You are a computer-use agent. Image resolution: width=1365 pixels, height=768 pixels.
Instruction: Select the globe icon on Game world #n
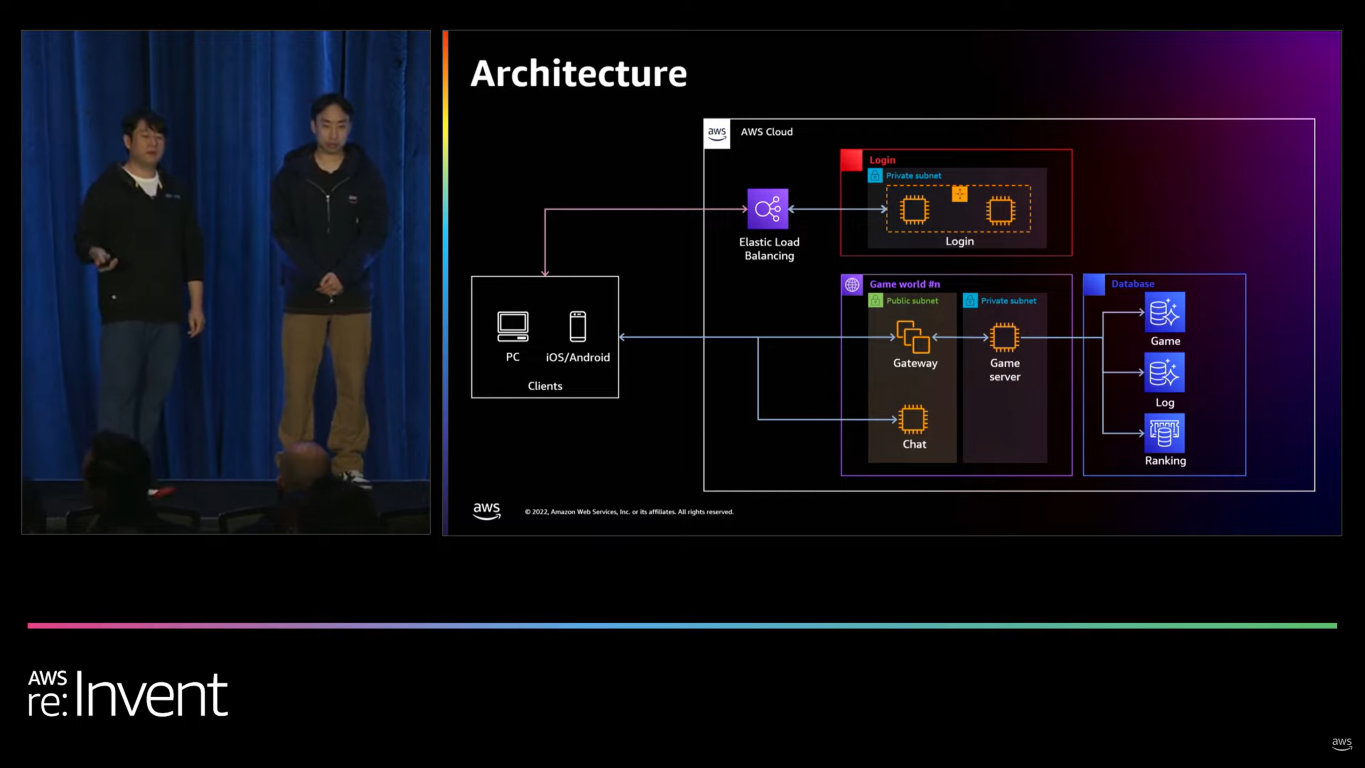pyautogui.click(x=852, y=284)
